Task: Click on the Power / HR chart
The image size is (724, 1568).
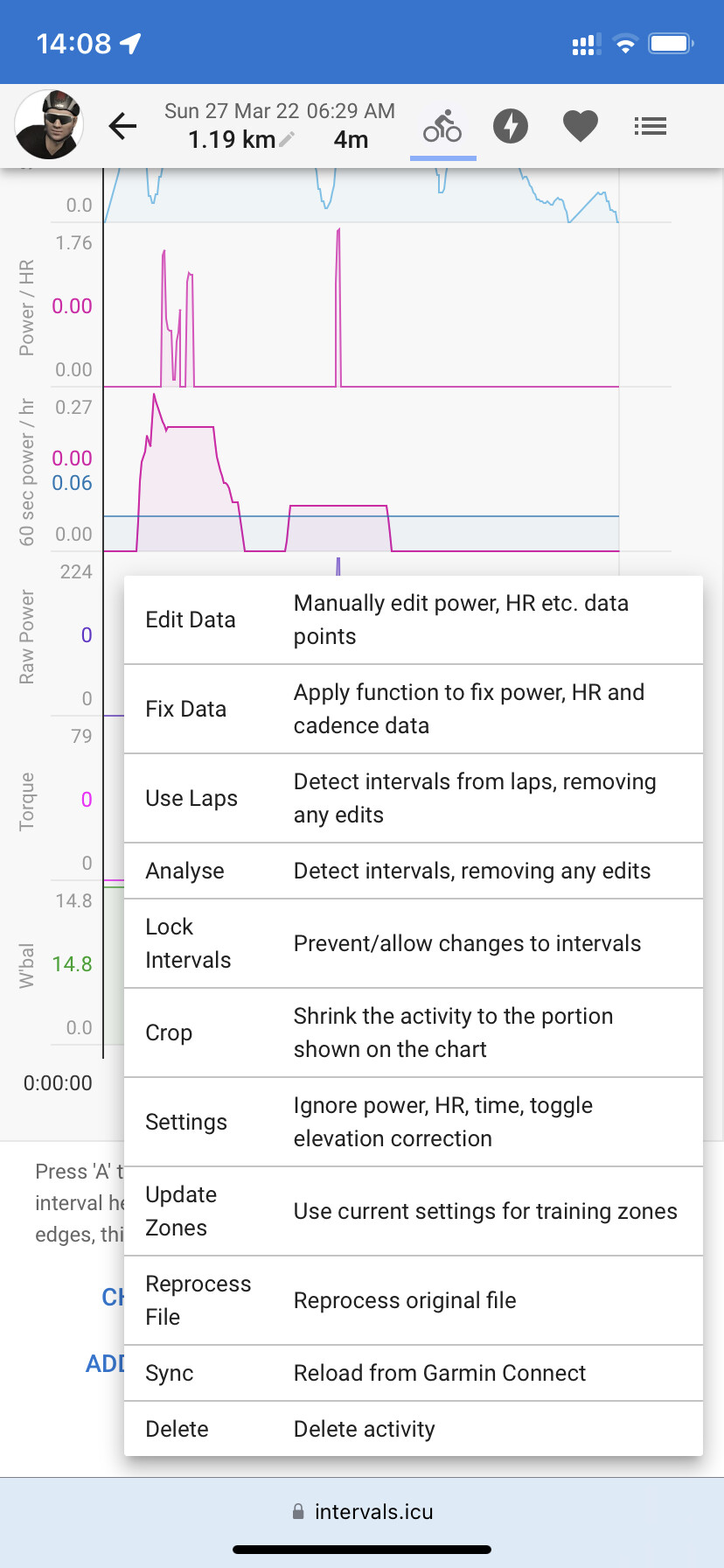Action: [x=361, y=306]
